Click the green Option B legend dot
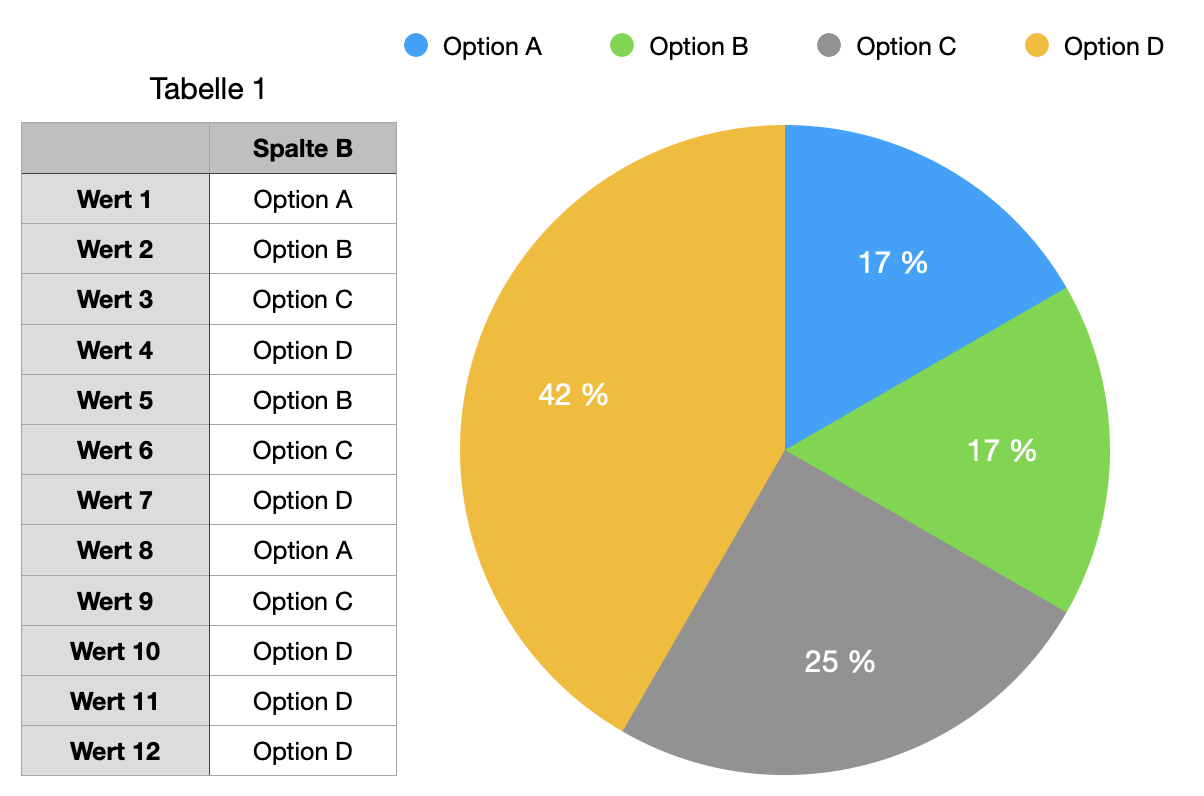 622,45
